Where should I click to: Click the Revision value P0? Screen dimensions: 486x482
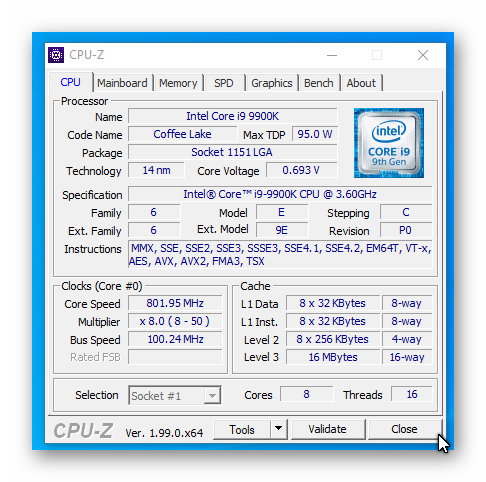[x=406, y=230]
